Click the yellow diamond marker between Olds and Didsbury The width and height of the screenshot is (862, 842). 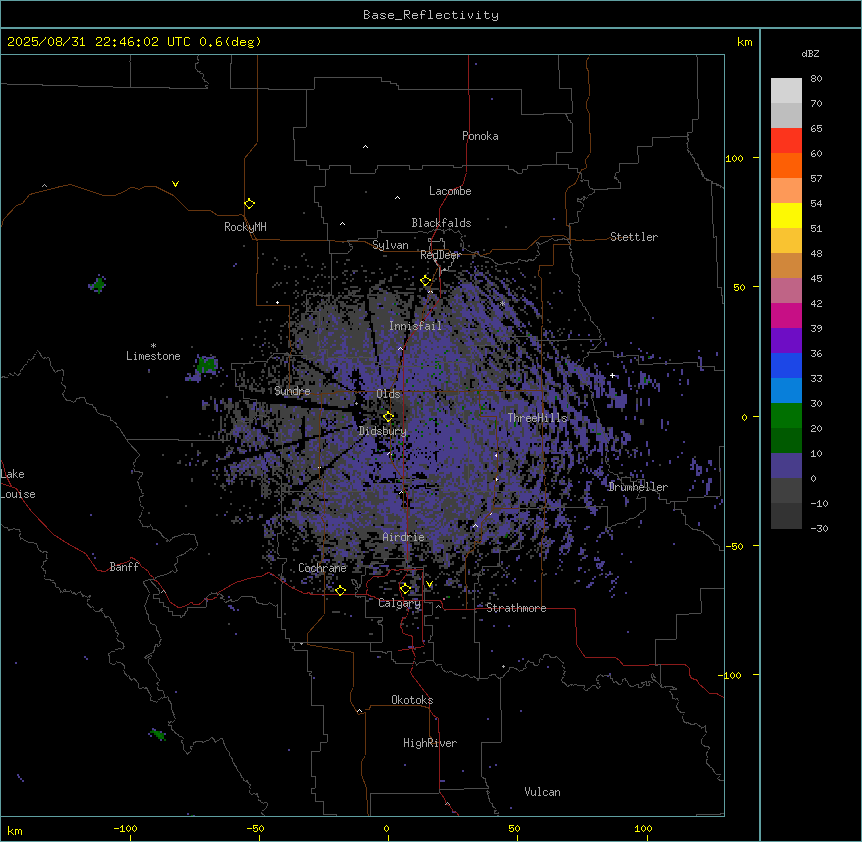pos(388,417)
